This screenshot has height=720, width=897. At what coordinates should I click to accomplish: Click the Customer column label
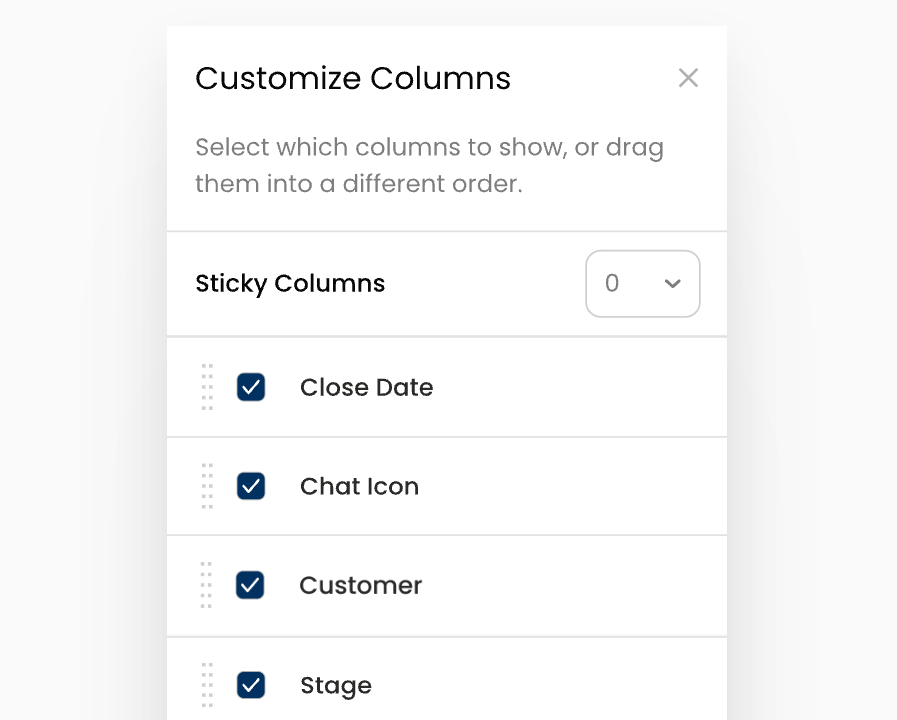coord(361,585)
